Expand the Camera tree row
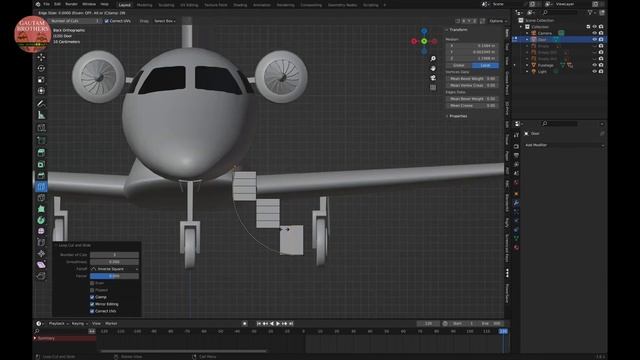The image size is (640, 360). coord(527,33)
